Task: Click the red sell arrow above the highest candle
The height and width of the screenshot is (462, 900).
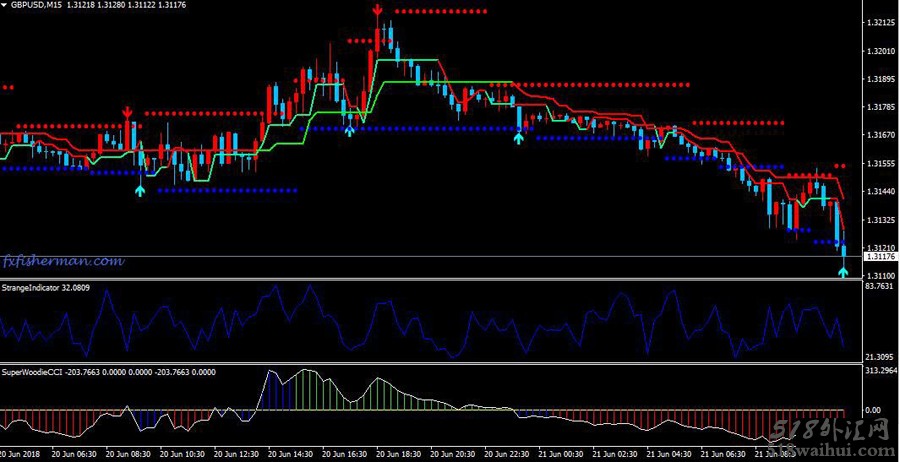Action: [x=377, y=10]
